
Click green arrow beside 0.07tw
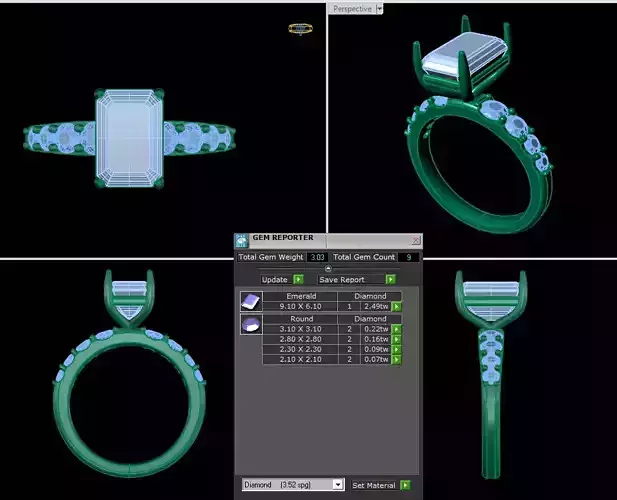397,360
